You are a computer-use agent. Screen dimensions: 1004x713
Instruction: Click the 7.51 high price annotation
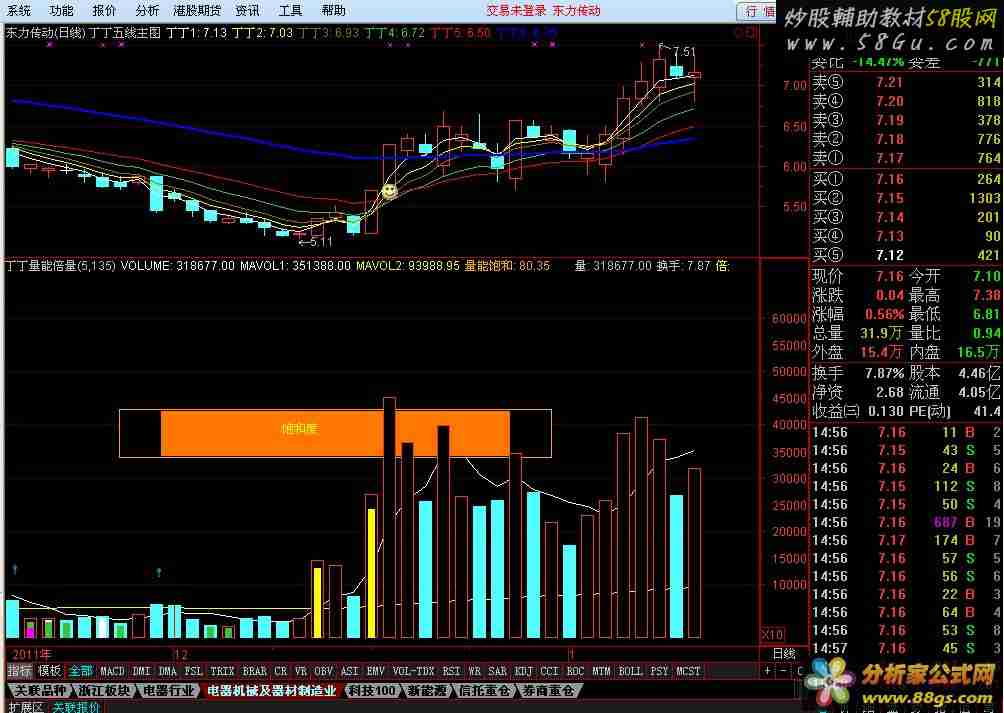tap(684, 52)
